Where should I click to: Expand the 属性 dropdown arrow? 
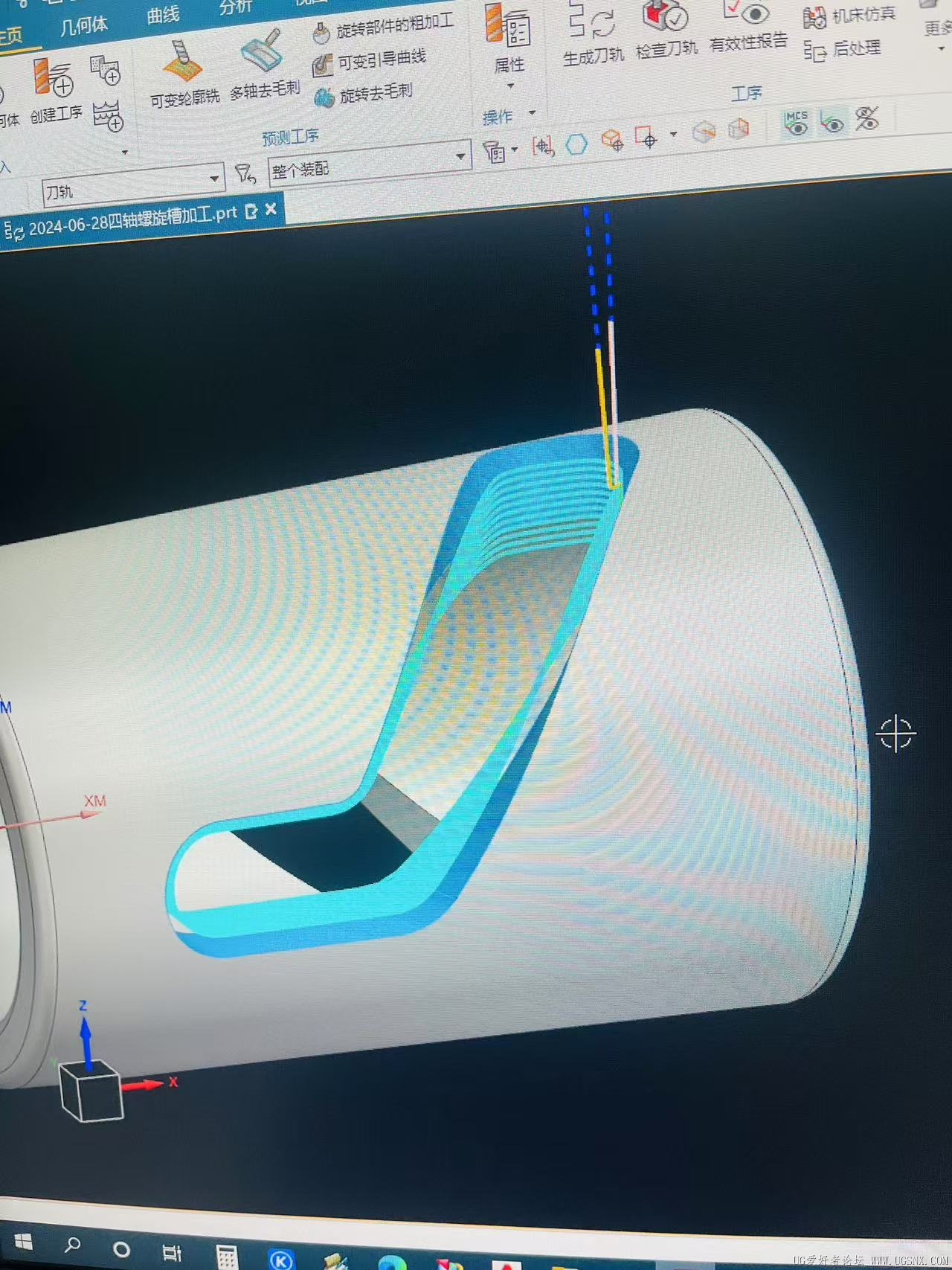[510, 86]
